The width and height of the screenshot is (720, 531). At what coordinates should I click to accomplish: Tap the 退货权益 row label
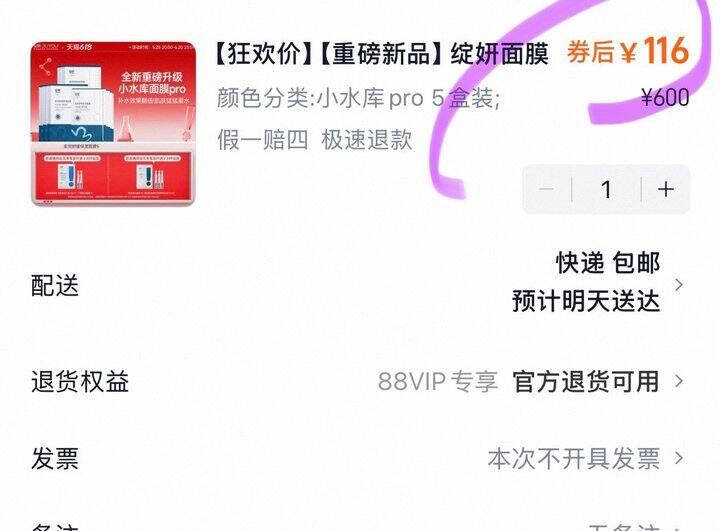(x=80, y=382)
